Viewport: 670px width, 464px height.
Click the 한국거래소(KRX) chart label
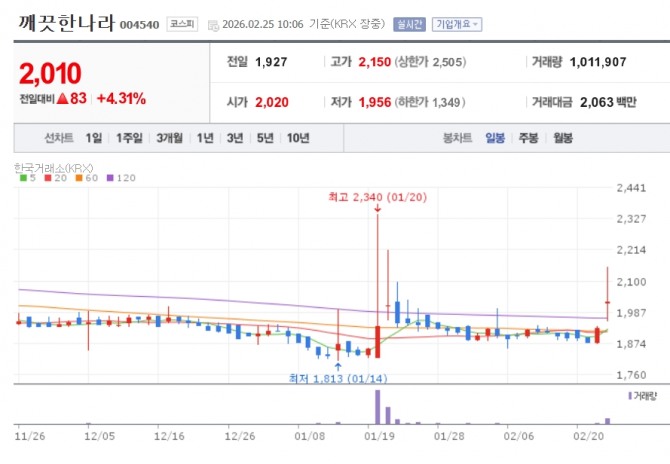(53, 168)
